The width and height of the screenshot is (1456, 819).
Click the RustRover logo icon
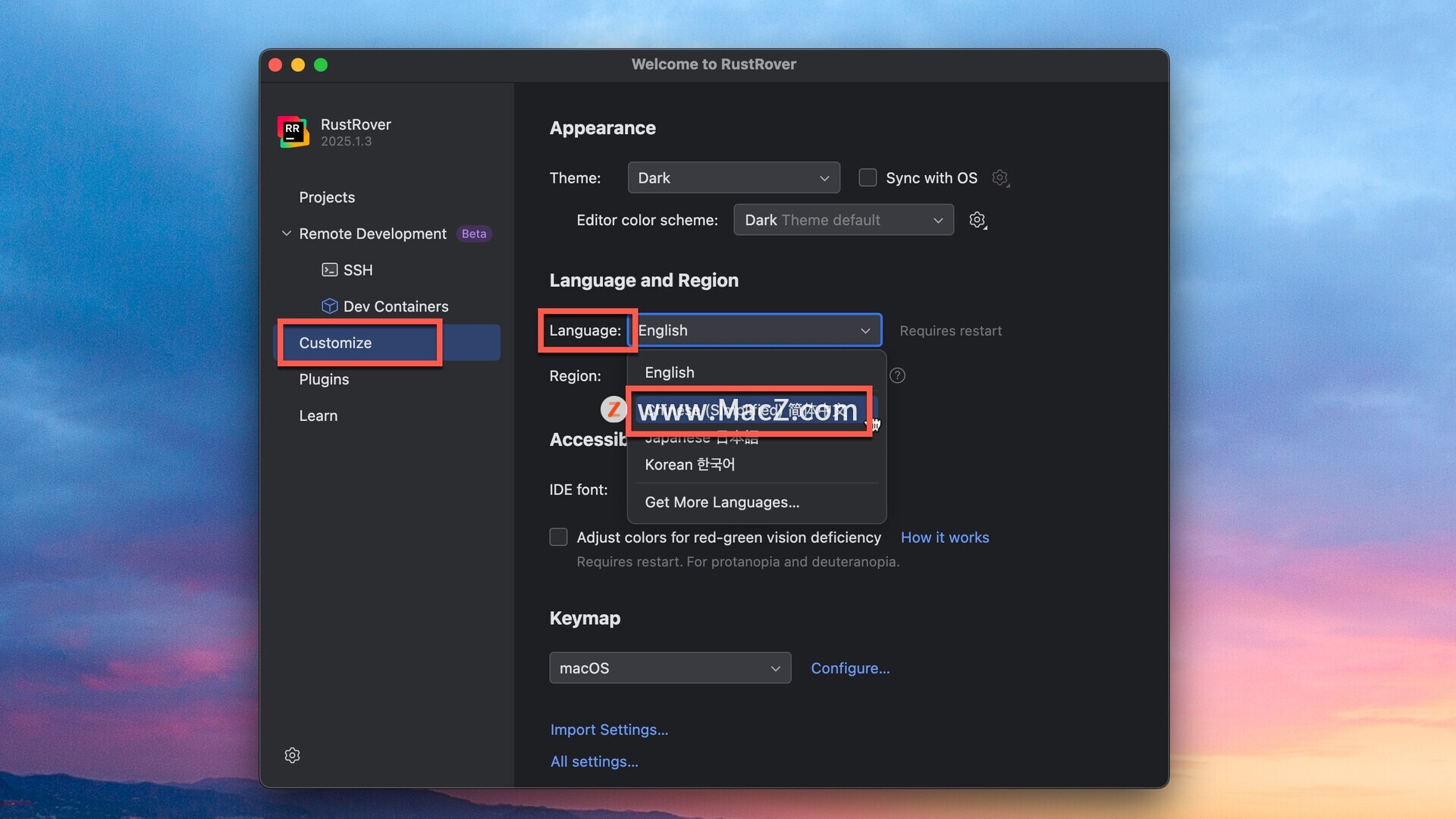click(293, 131)
